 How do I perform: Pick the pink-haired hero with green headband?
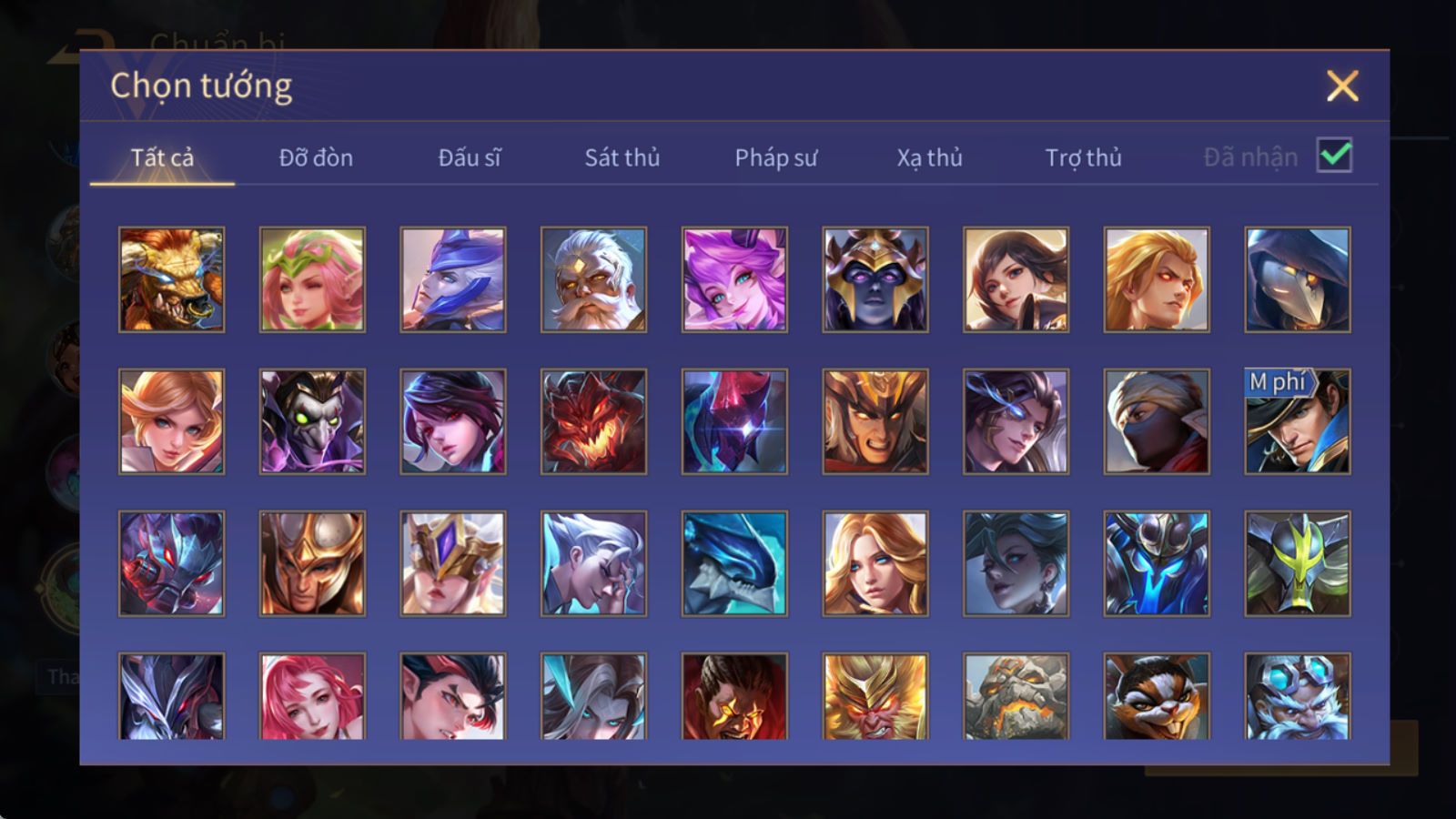(x=312, y=279)
